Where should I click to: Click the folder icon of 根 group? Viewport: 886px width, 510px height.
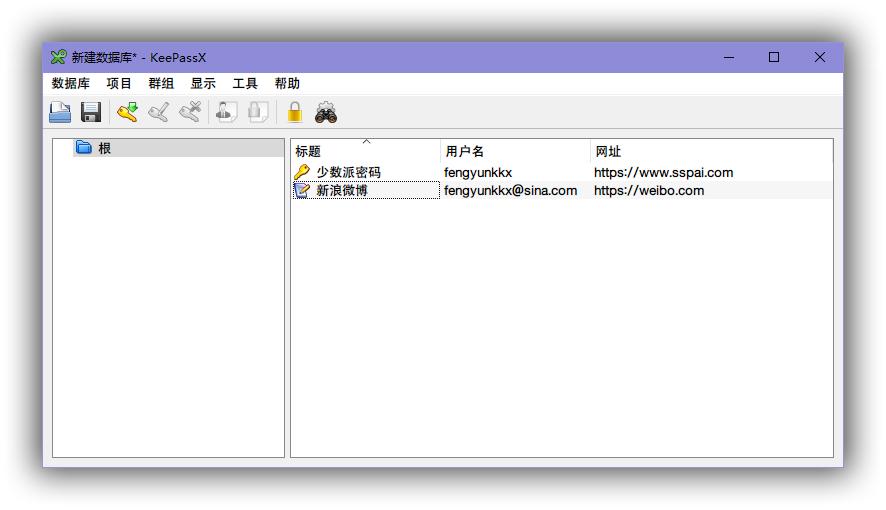[84, 147]
